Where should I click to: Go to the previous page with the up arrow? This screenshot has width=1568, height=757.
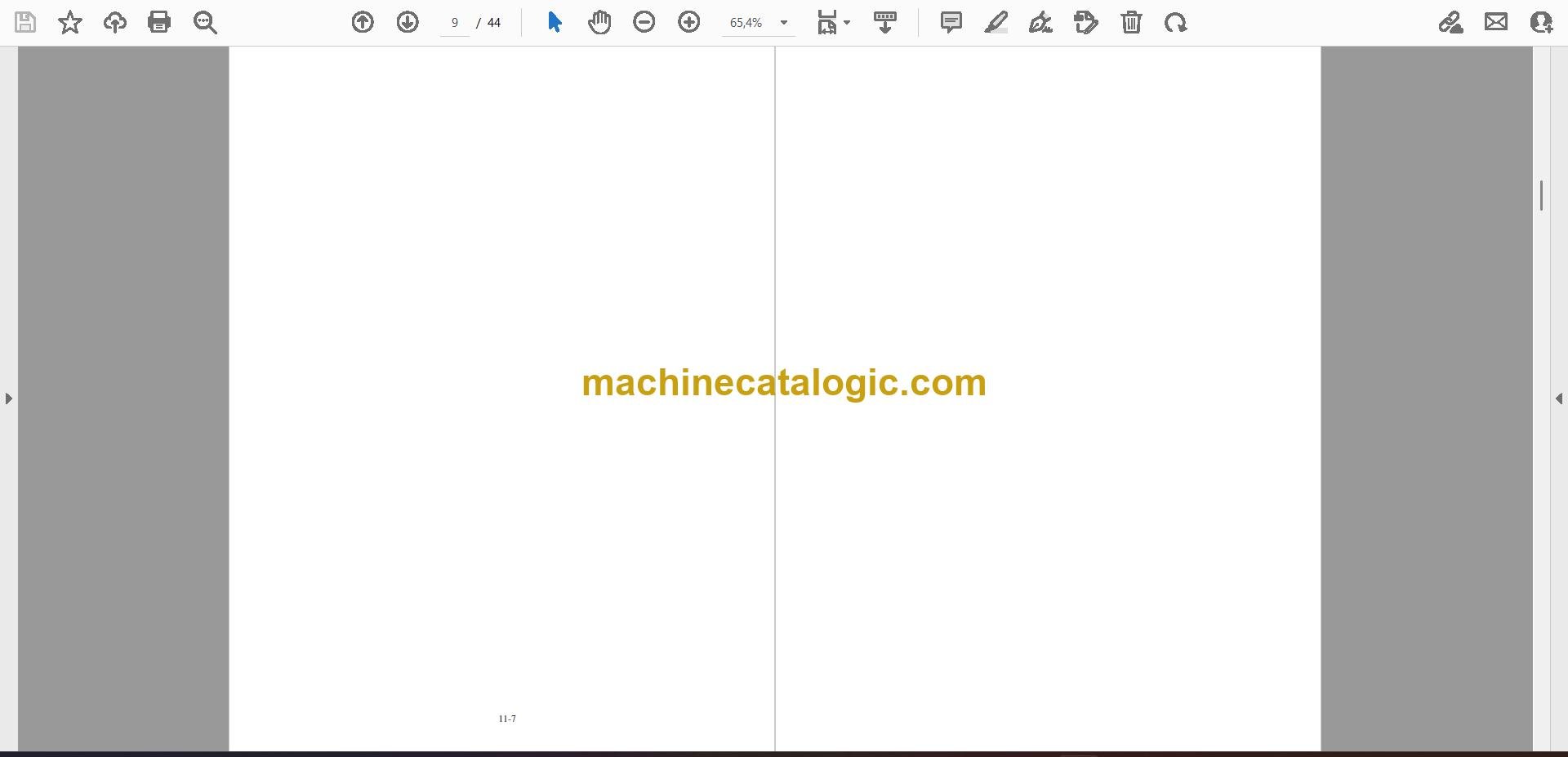click(363, 22)
